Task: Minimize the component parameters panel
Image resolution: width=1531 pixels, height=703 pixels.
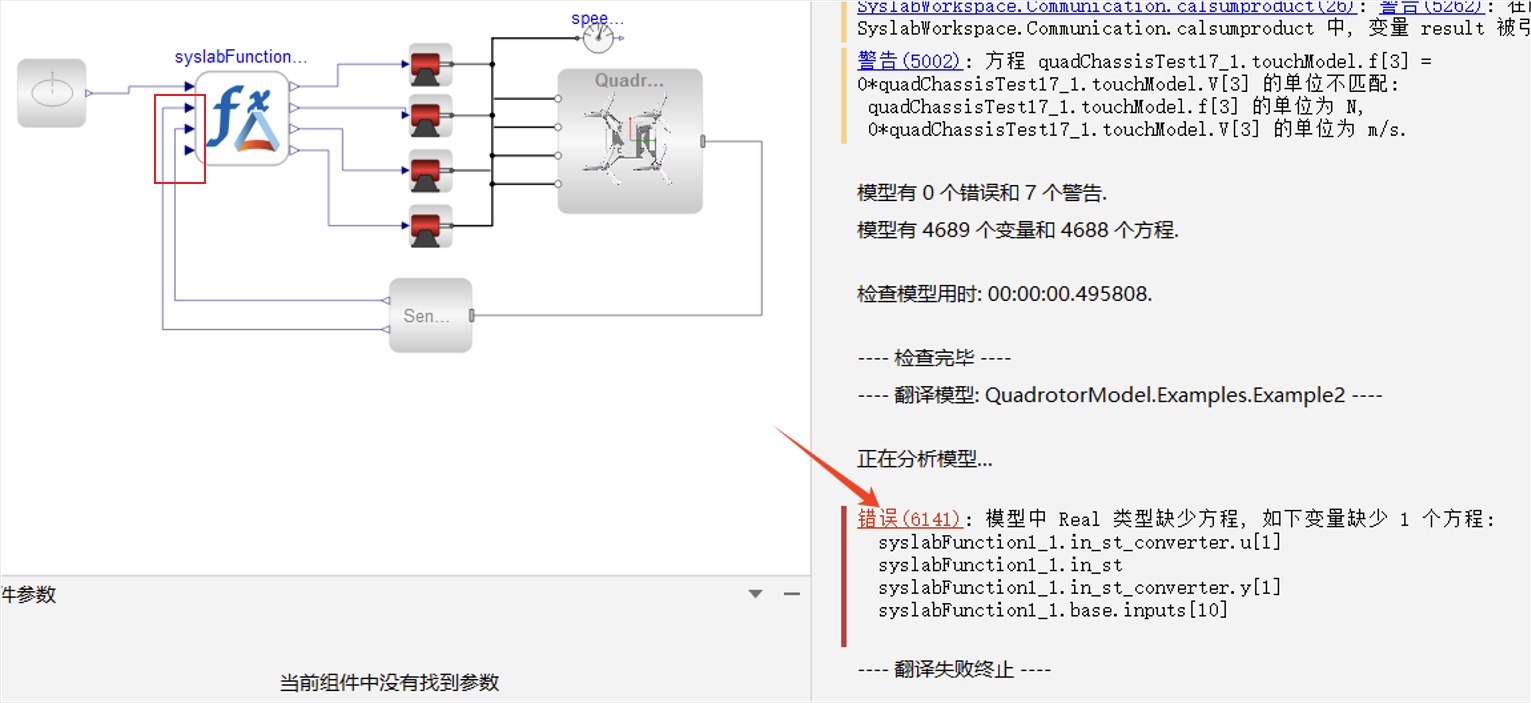Action: pos(792,594)
